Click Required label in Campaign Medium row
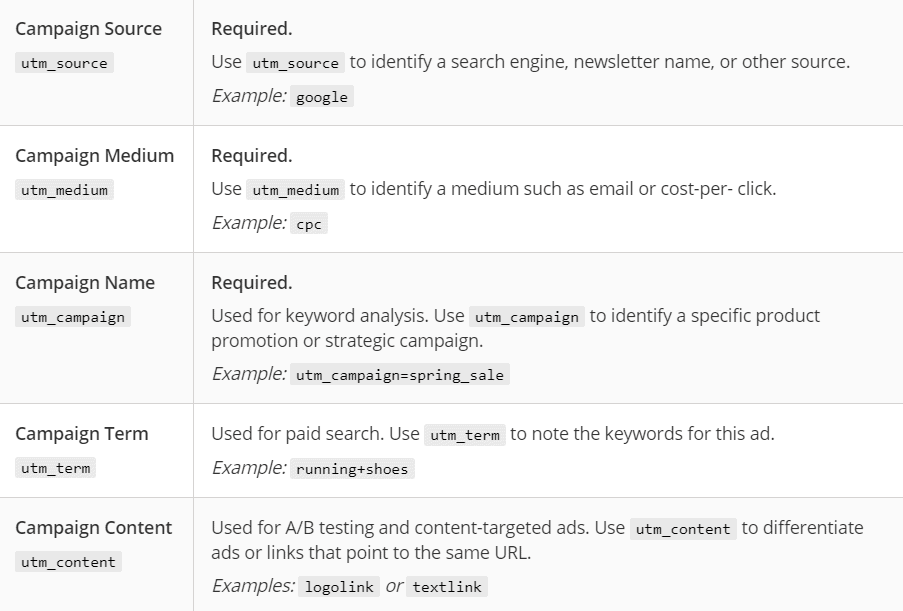903x611 pixels. point(252,155)
